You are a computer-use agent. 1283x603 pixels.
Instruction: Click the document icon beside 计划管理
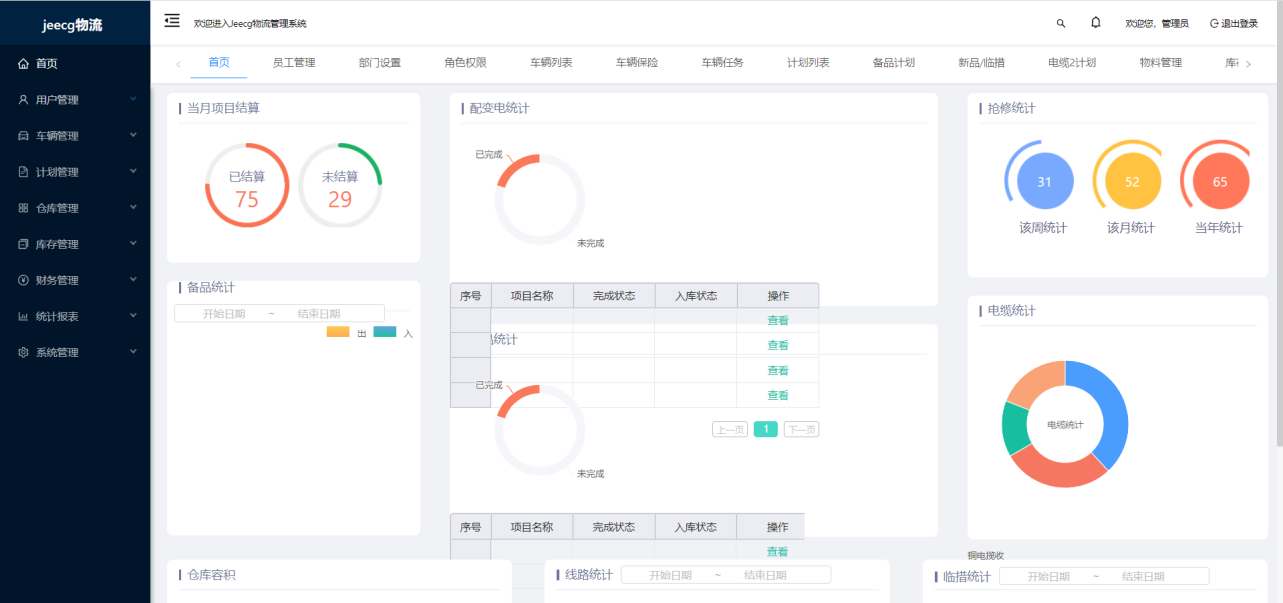pyautogui.click(x=24, y=172)
